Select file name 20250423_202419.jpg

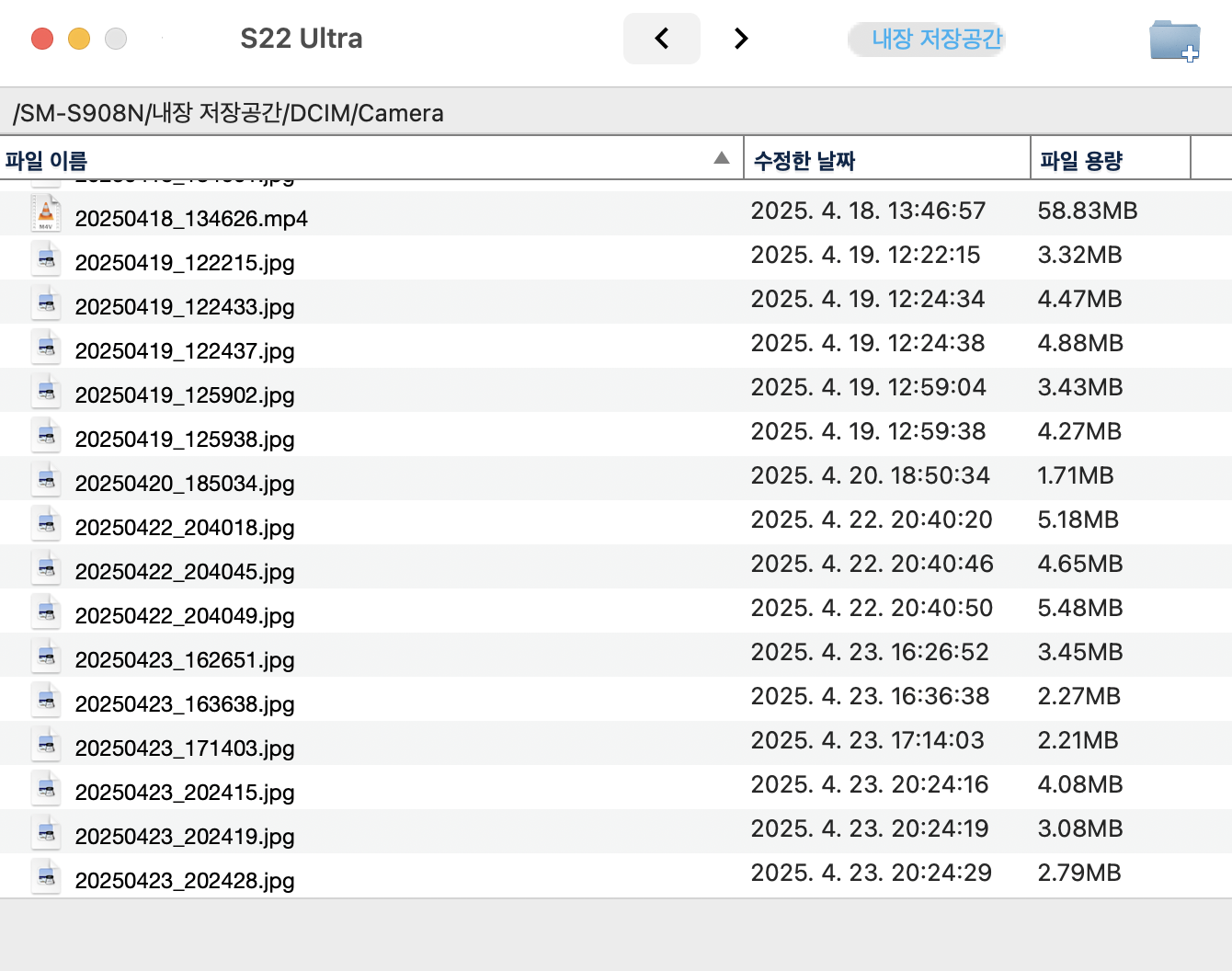[185, 837]
